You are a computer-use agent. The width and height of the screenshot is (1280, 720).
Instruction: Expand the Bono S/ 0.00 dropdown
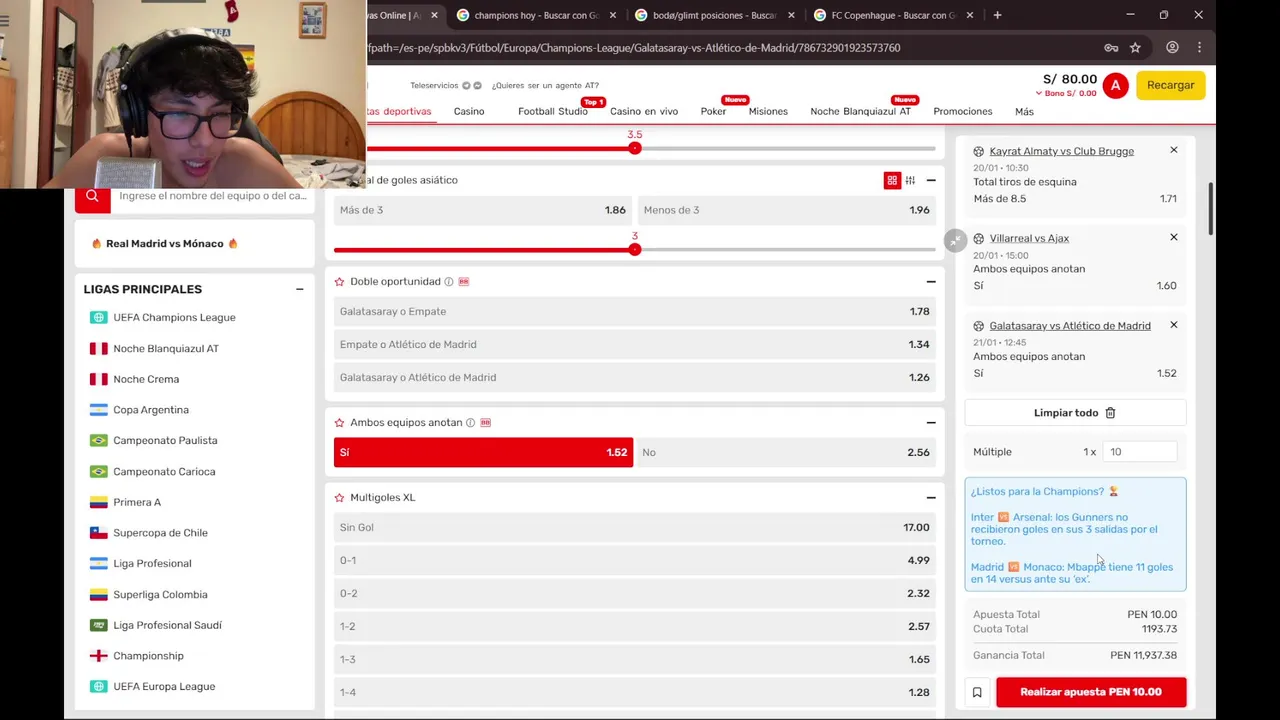(x=1066, y=93)
